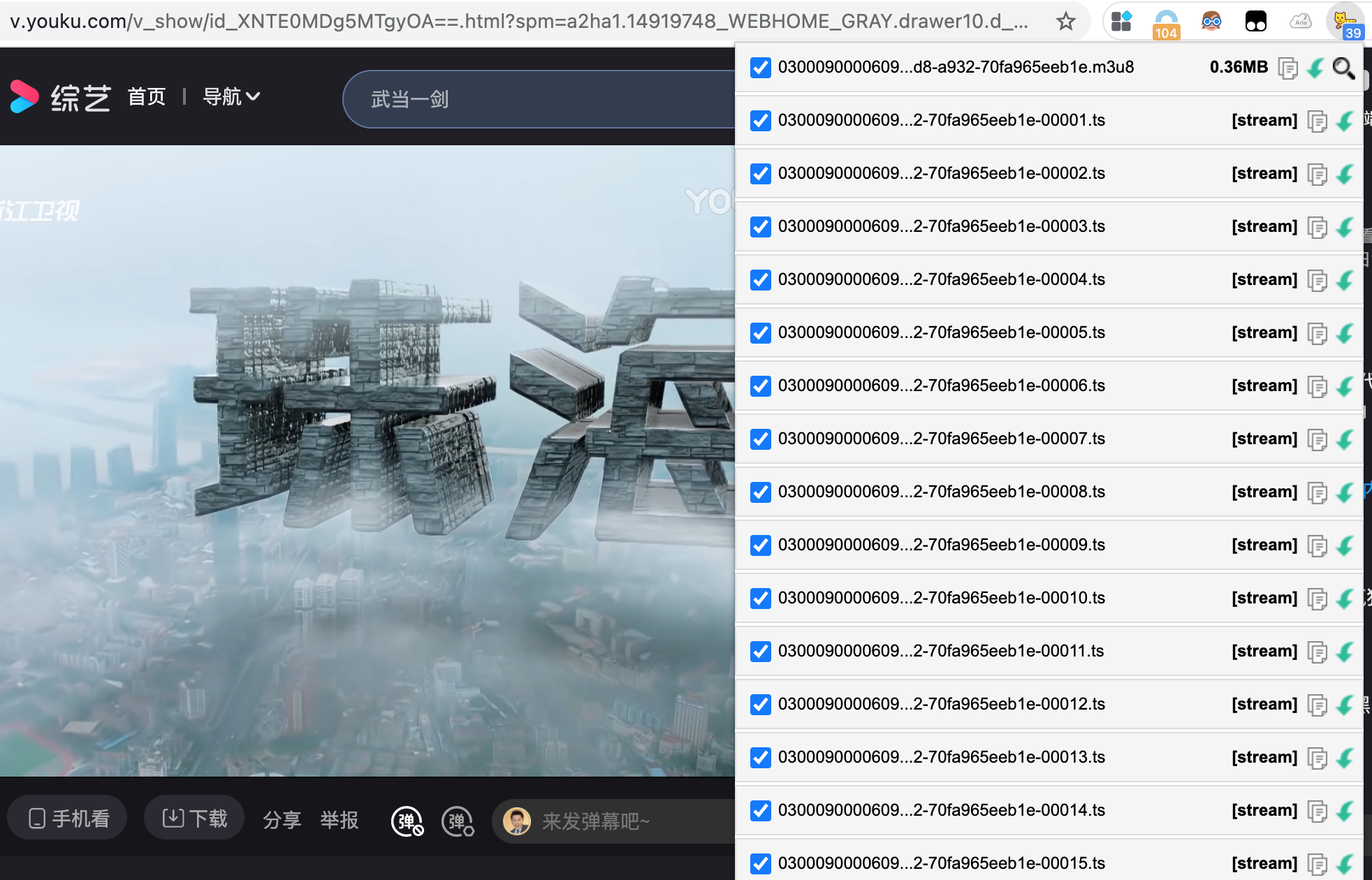The width and height of the screenshot is (1372, 880).
Task: Click the danmaku disable icon in player controls
Action: coord(407,821)
